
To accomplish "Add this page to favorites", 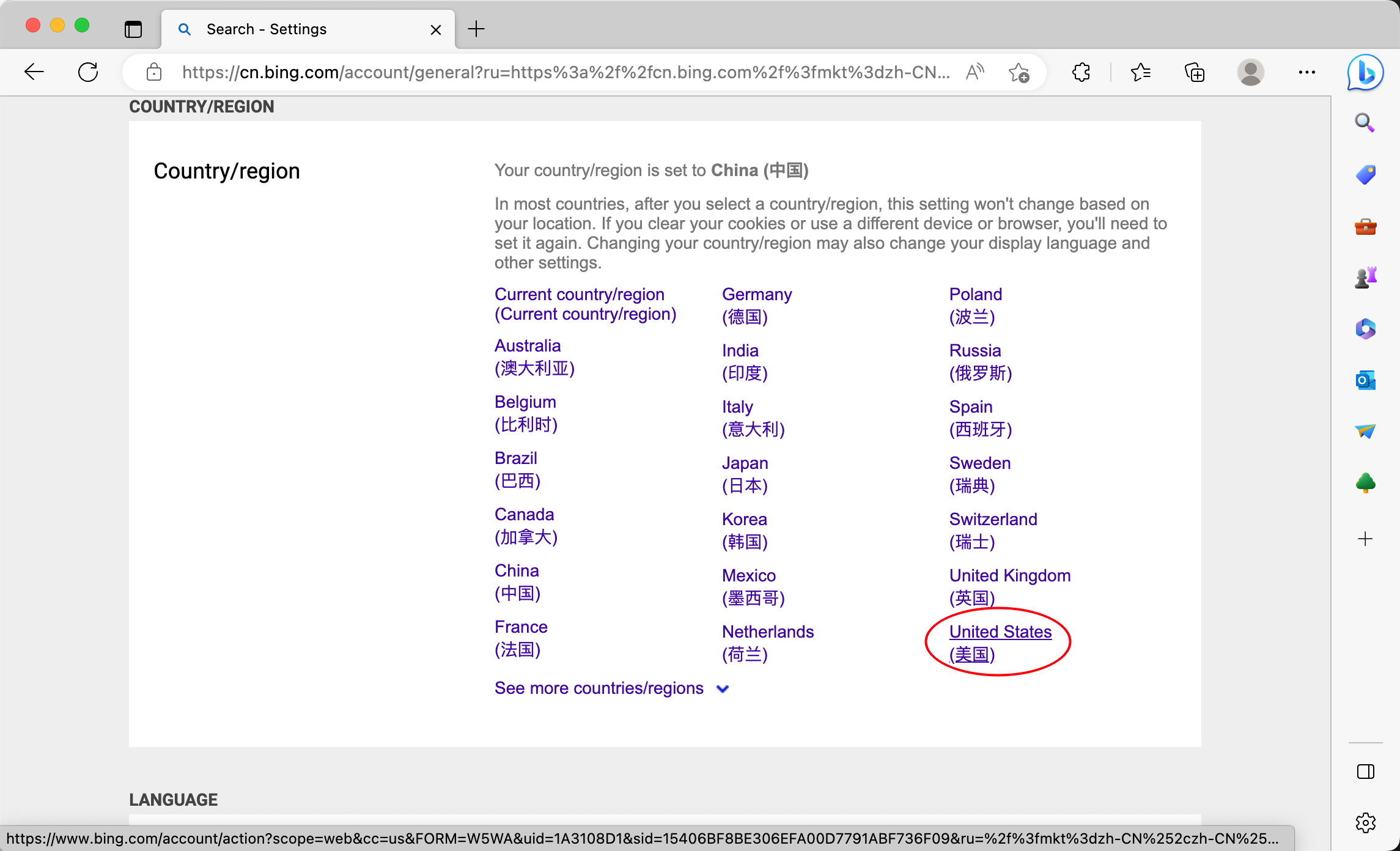I will pos(1019,72).
